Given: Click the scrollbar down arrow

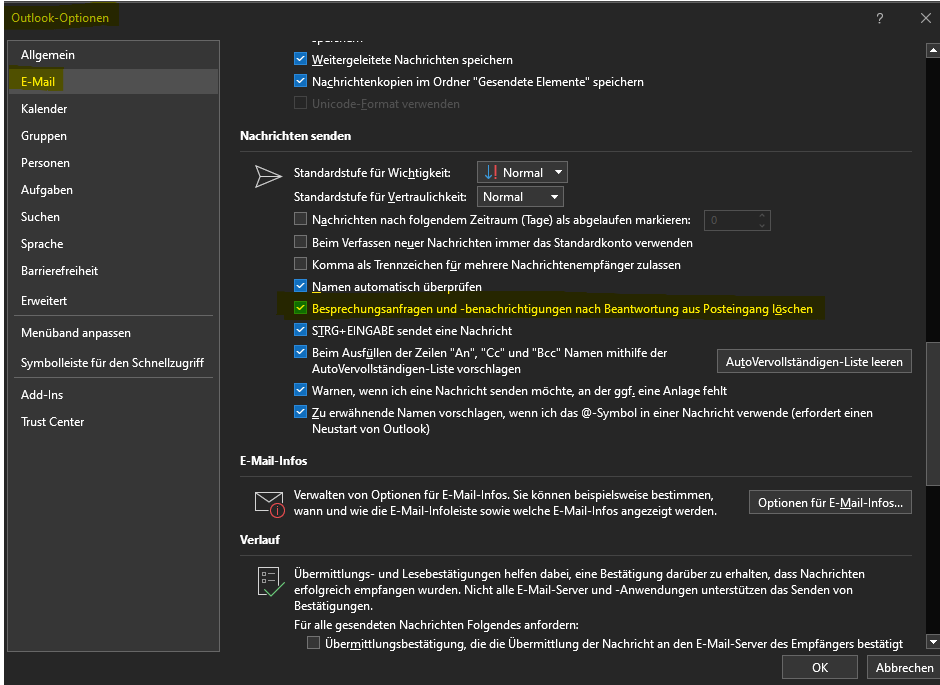Looking at the screenshot, I should 933,642.
